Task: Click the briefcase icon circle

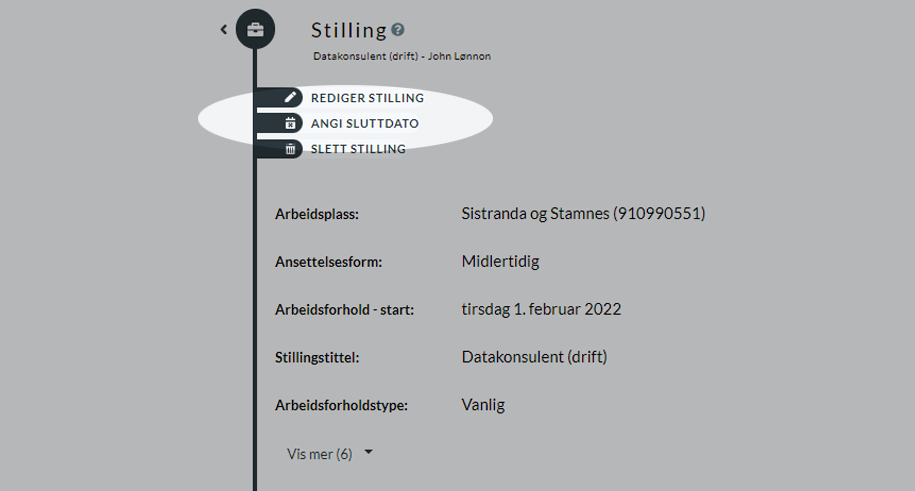Action: (255, 29)
